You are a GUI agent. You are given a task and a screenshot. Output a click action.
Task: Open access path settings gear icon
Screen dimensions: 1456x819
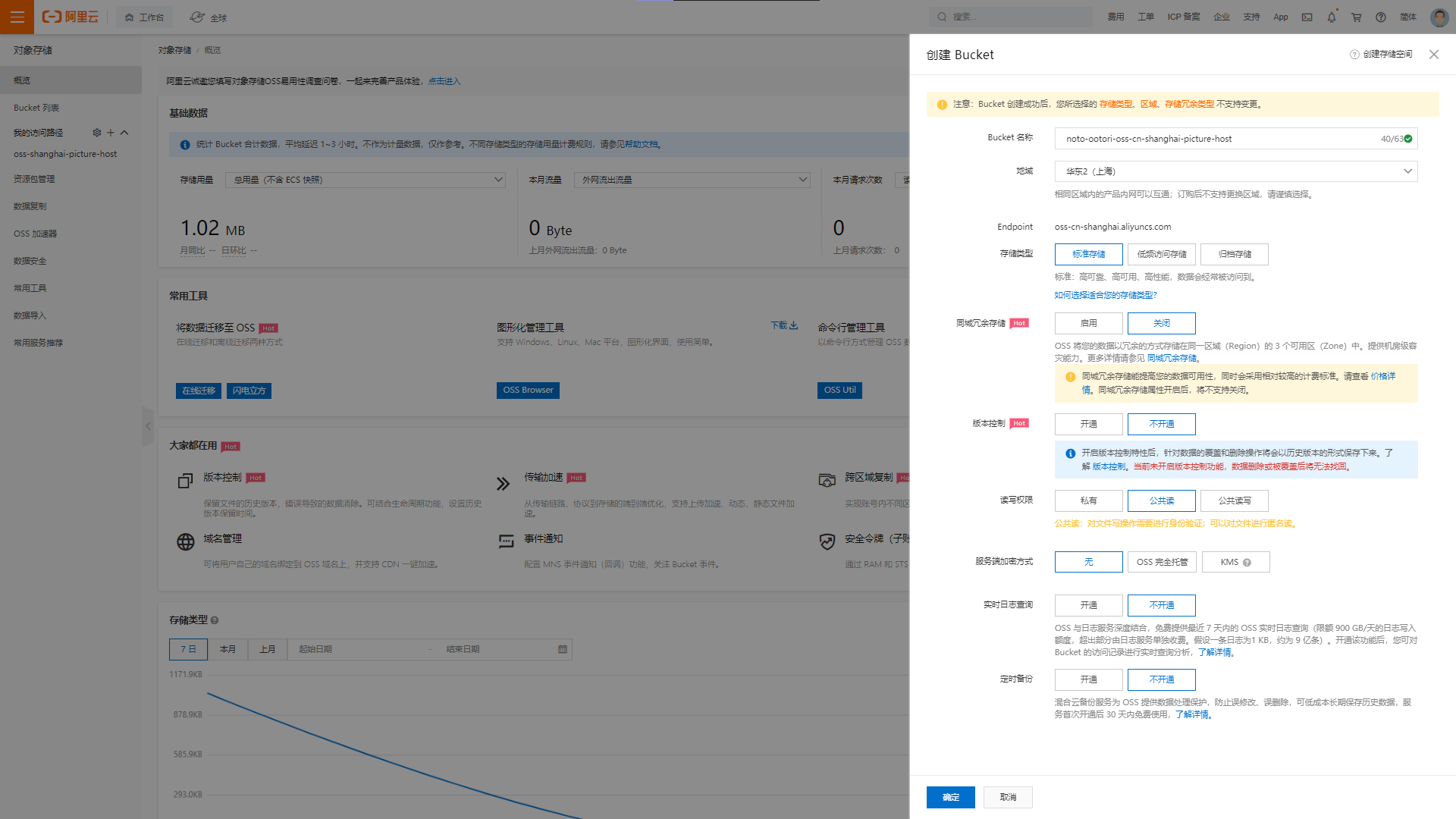point(97,133)
